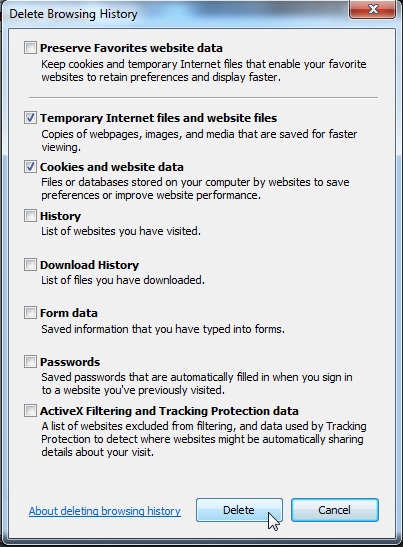This screenshot has width=403, height=547.
Task: Uncheck Temporary Internet files and website files
Action: (x=30, y=118)
